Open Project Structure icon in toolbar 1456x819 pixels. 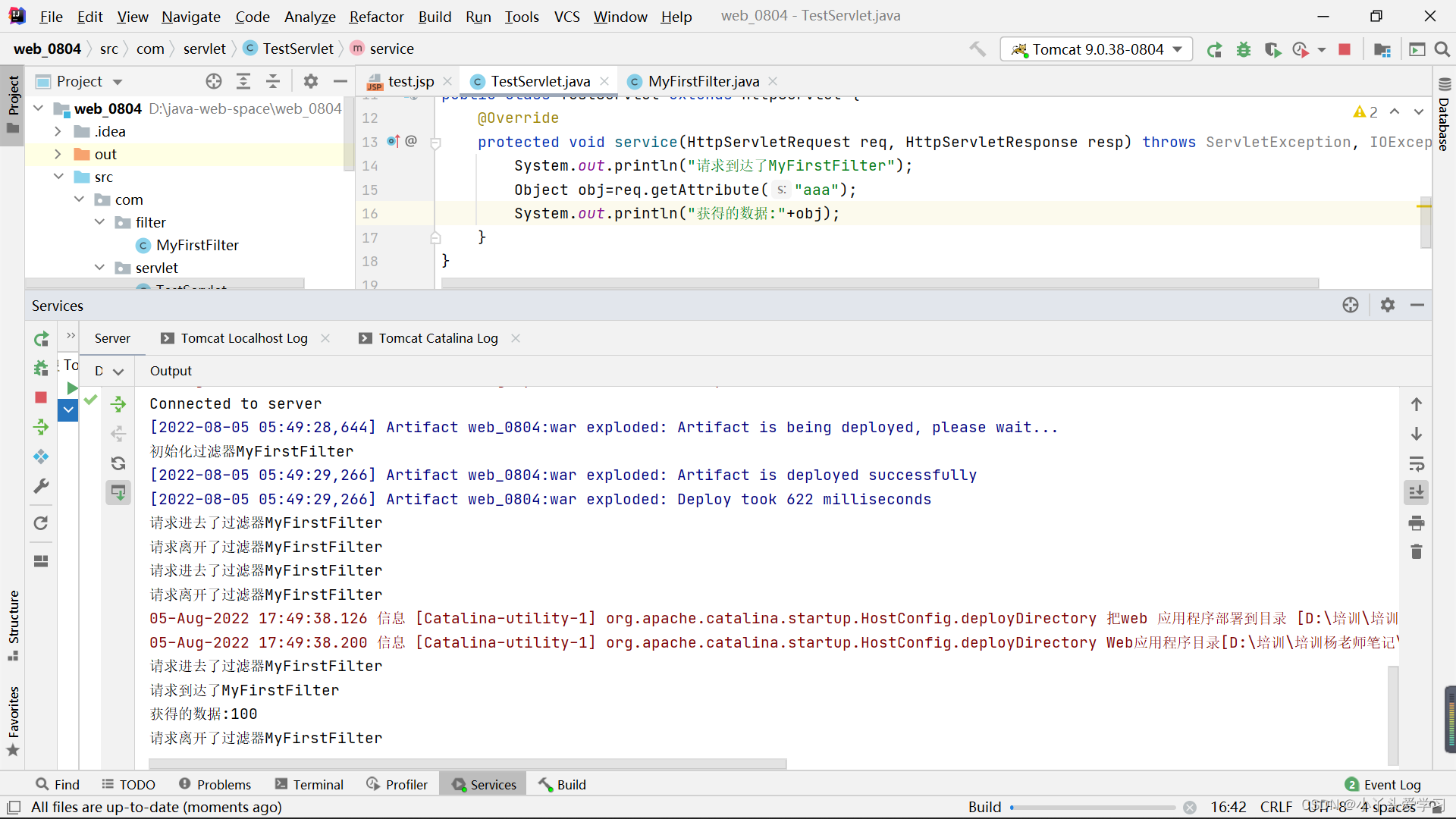click(1382, 49)
